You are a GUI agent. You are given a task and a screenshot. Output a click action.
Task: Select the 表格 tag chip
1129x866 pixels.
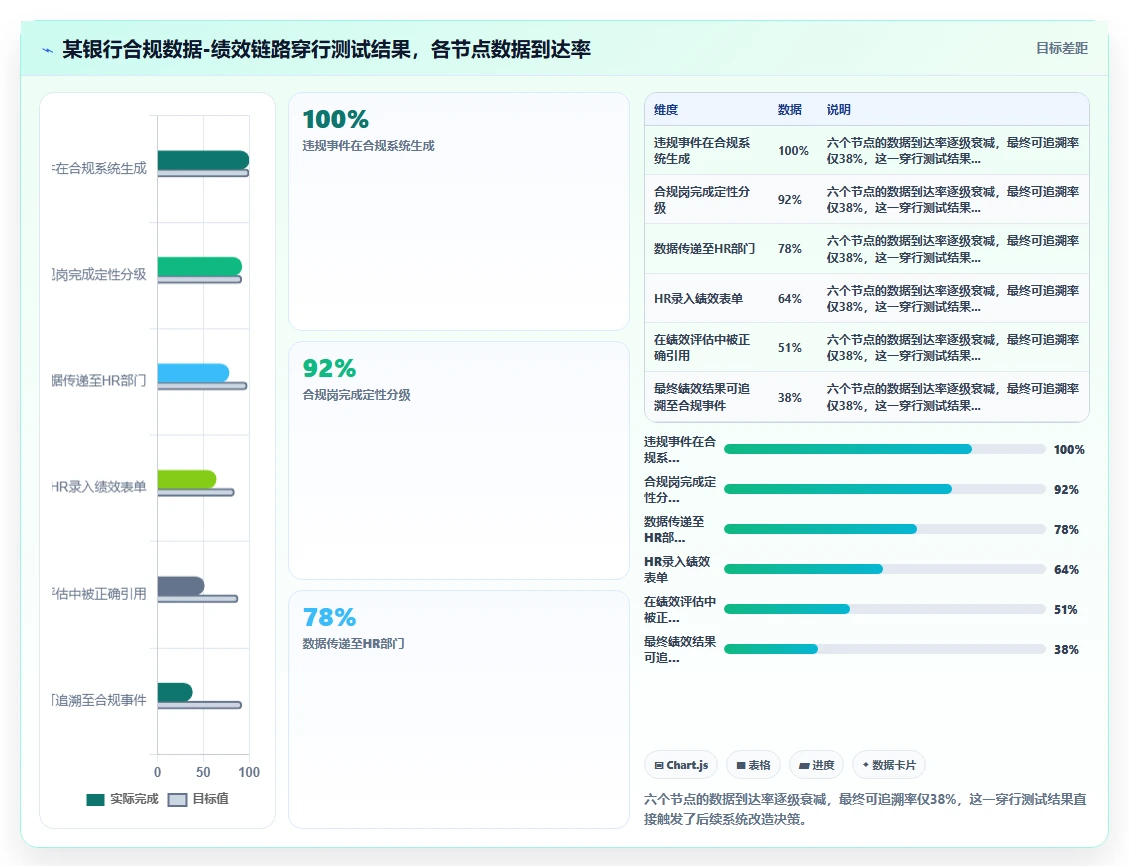(x=753, y=765)
